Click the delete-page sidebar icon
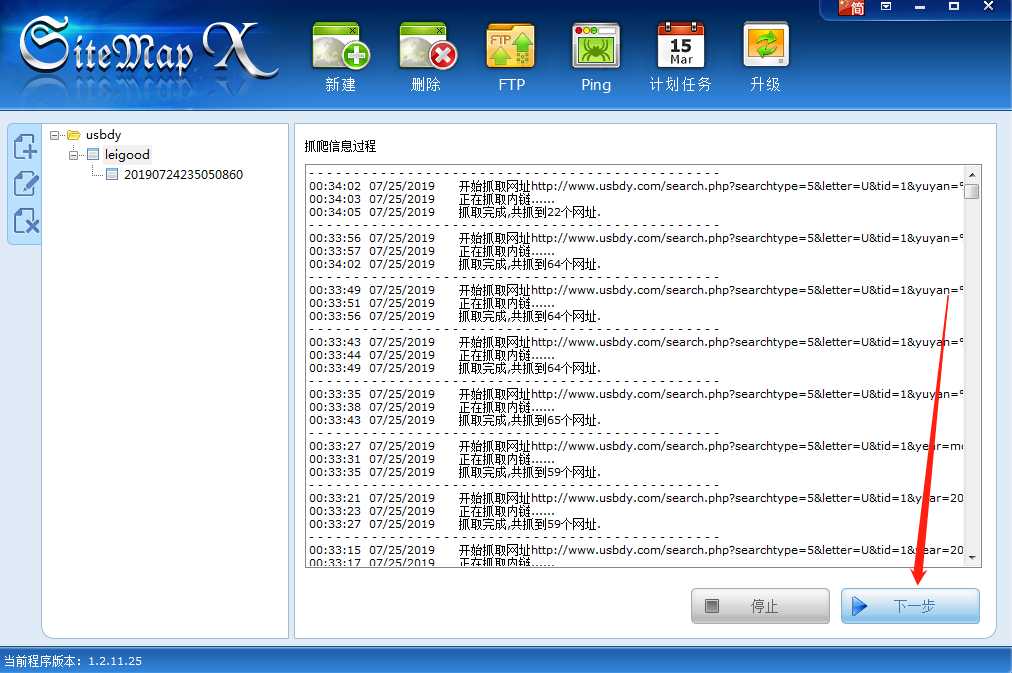This screenshot has height=673, width=1012. click(x=26, y=221)
